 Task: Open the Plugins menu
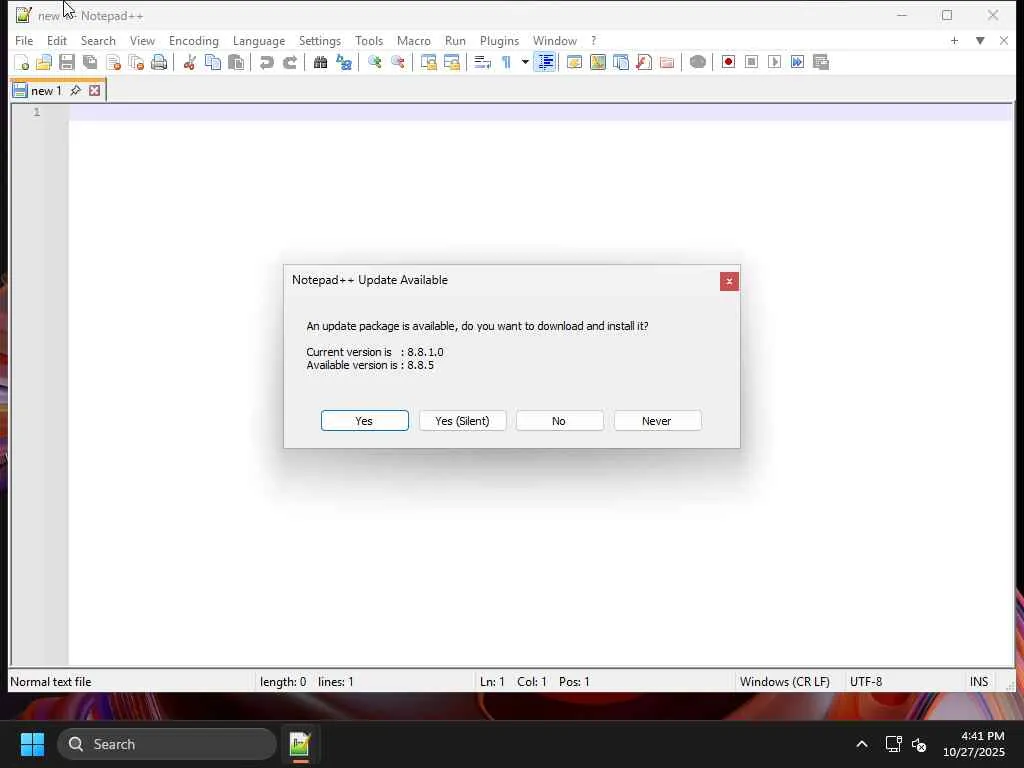click(499, 40)
